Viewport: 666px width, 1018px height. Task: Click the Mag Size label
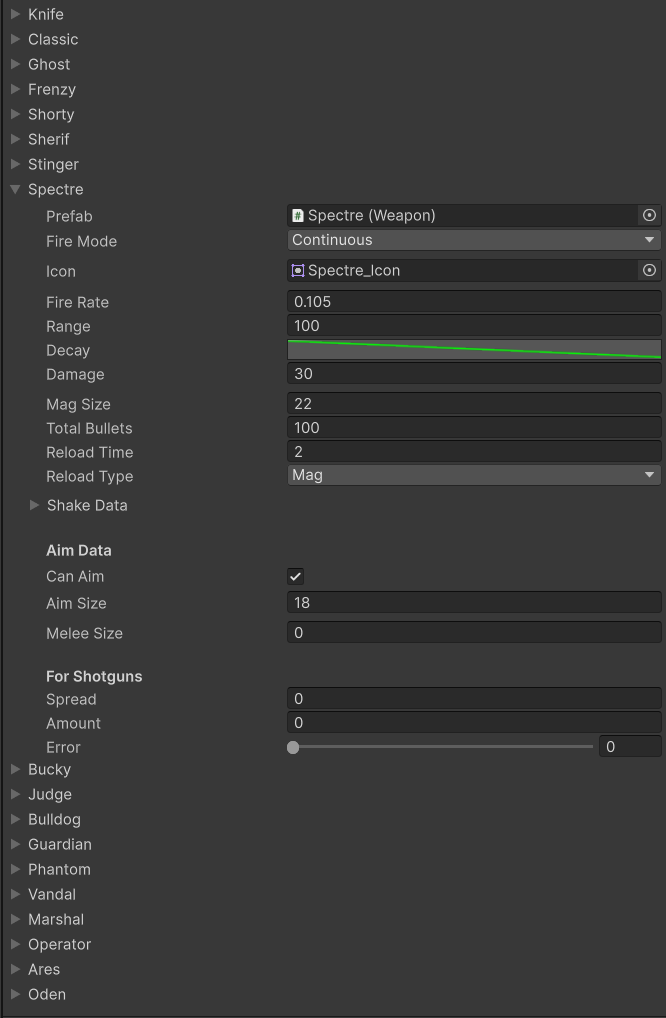pos(78,404)
